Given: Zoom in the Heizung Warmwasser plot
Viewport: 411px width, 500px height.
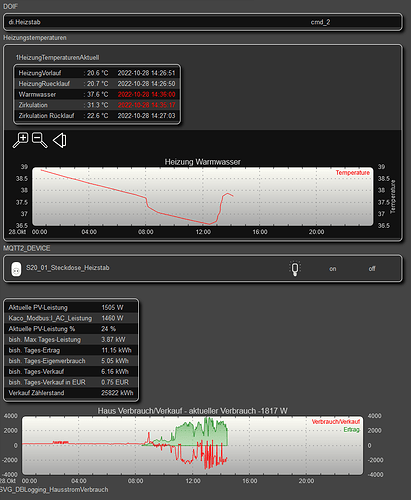Looking at the screenshot, I should click(x=21, y=140).
